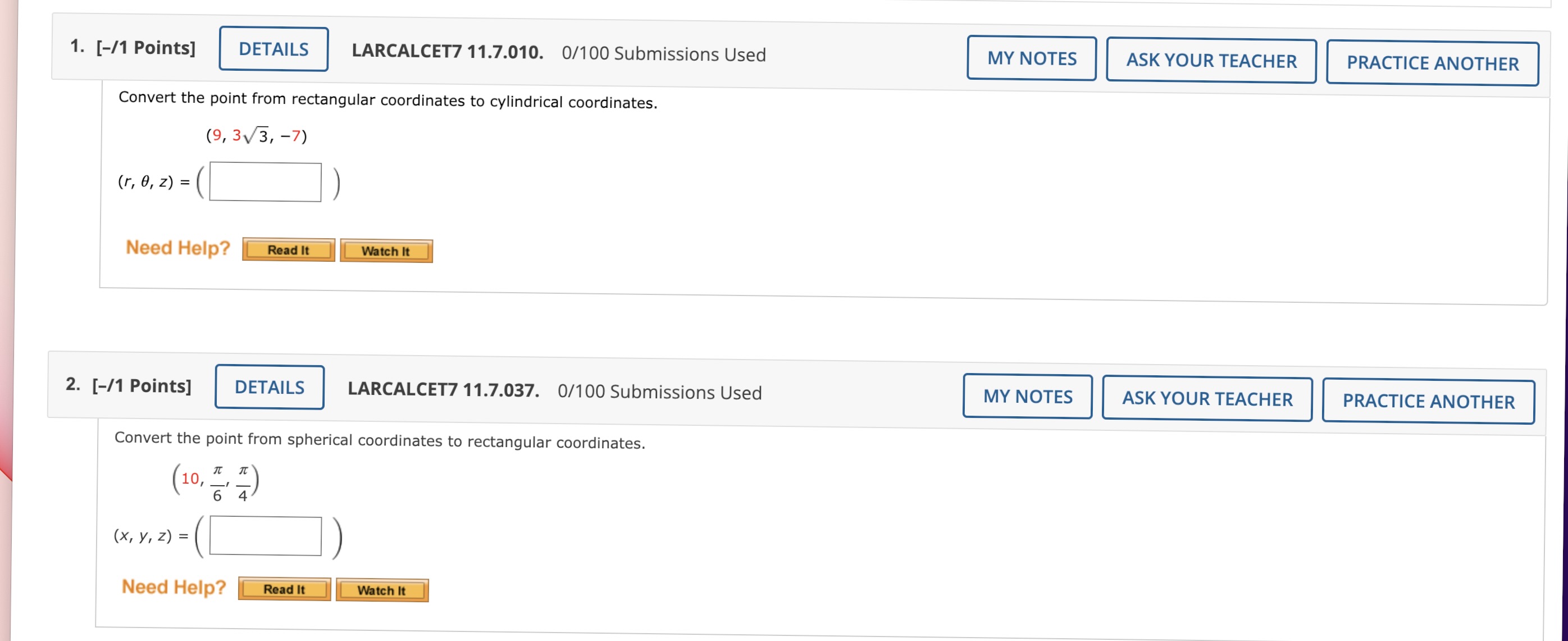1568x641 pixels.
Task: Click PRACTICE ANOTHER for question 1
Action: click(1432, 63)
